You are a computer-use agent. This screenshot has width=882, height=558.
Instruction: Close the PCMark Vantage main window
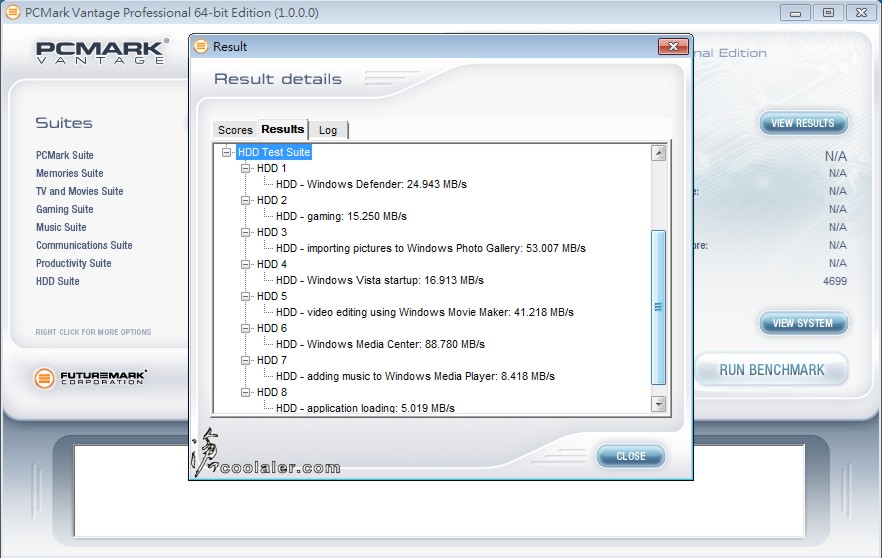coord(861,12)
